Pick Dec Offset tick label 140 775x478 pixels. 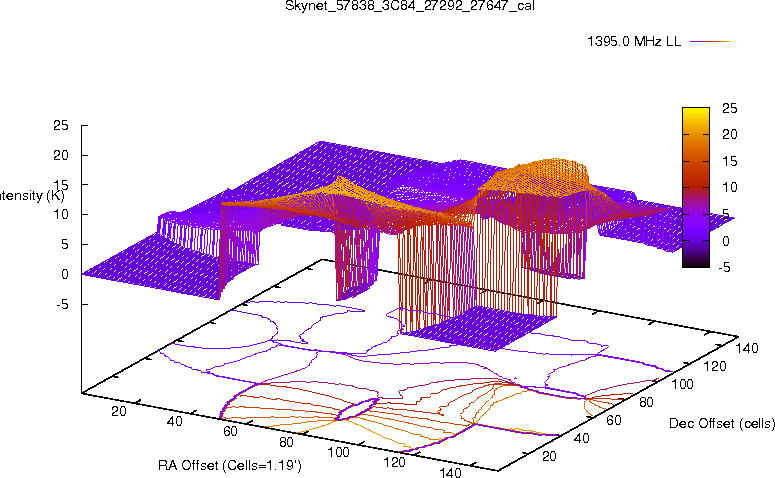pyautogui.click(x=747, y=348)
